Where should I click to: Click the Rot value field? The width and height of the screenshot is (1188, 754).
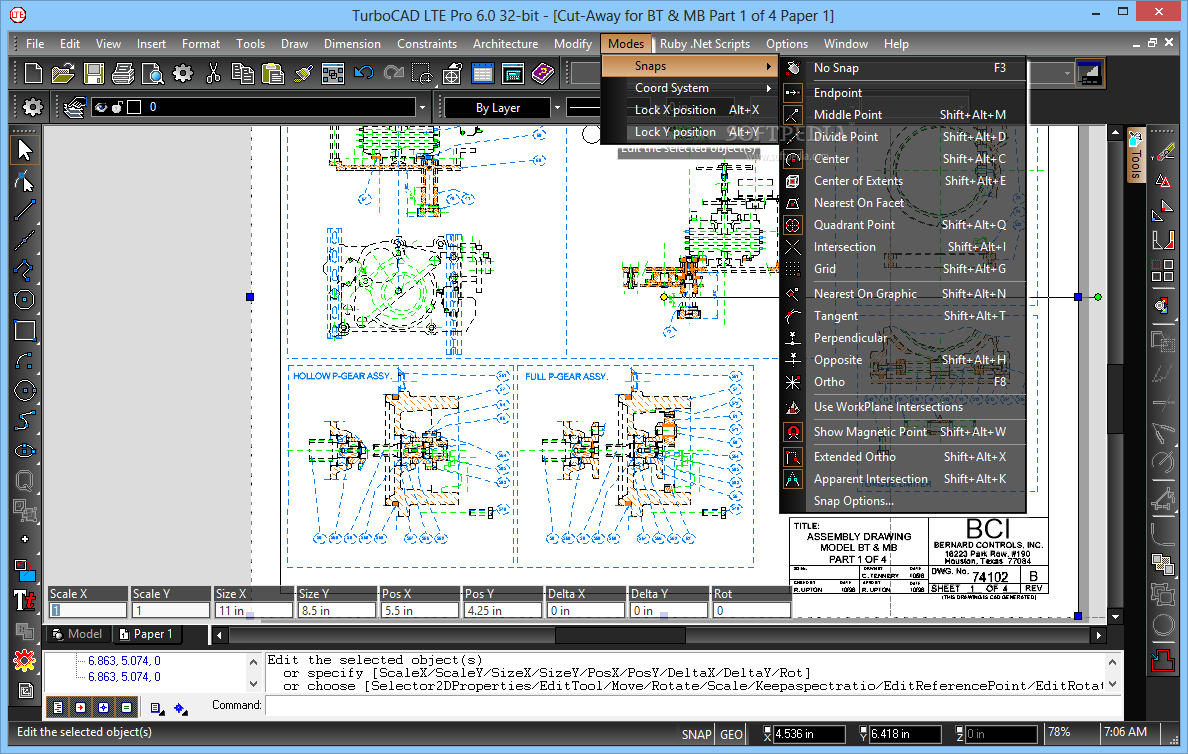(x=752, y=610)
